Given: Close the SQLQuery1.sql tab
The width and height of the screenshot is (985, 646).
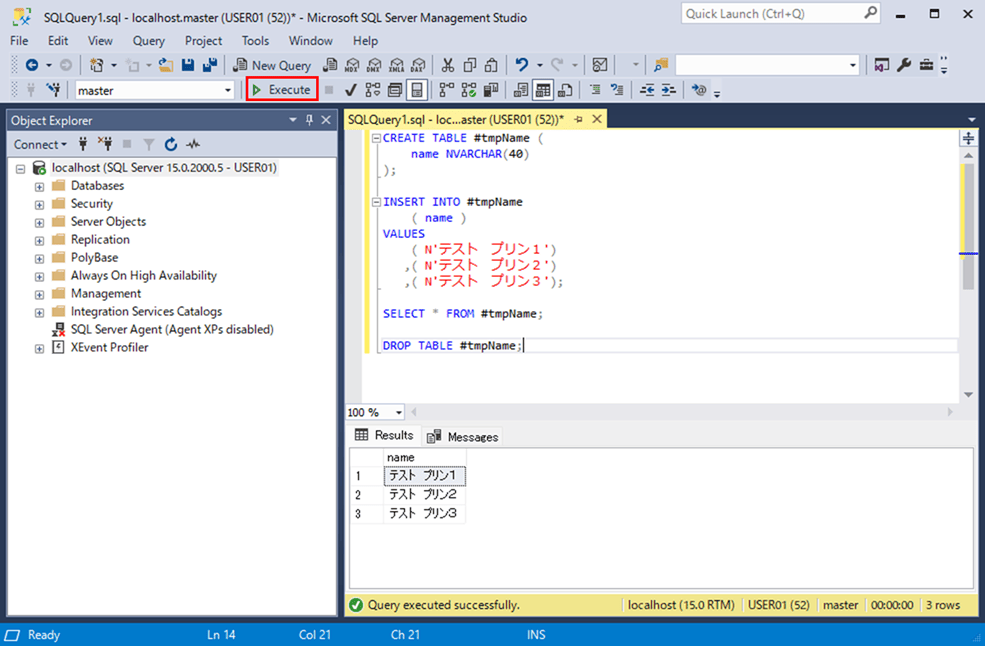Looking at the screenshot, I should click(597, 119).
